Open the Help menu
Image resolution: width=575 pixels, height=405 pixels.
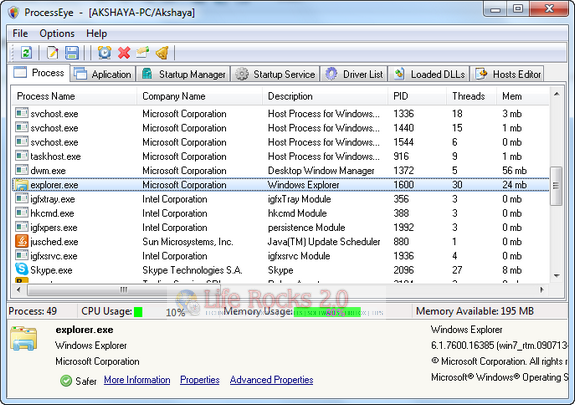pyautogui.click(x=97, y=33)
